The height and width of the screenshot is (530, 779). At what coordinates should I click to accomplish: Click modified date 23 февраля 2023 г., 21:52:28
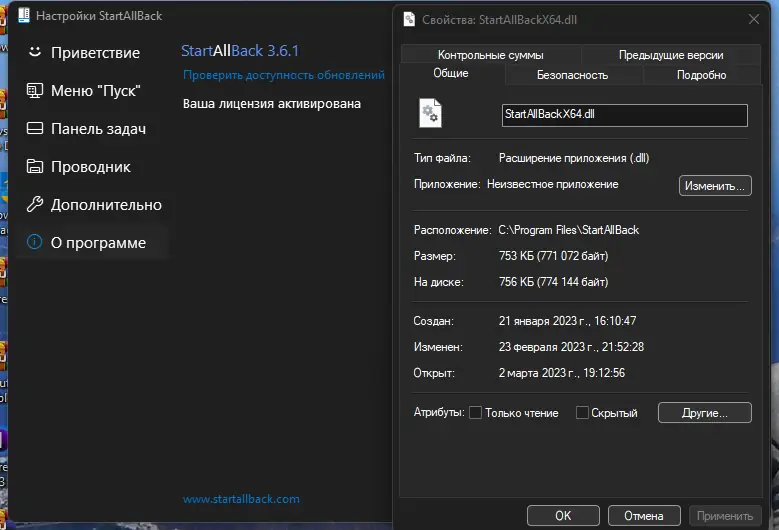[x=571, y=347]
